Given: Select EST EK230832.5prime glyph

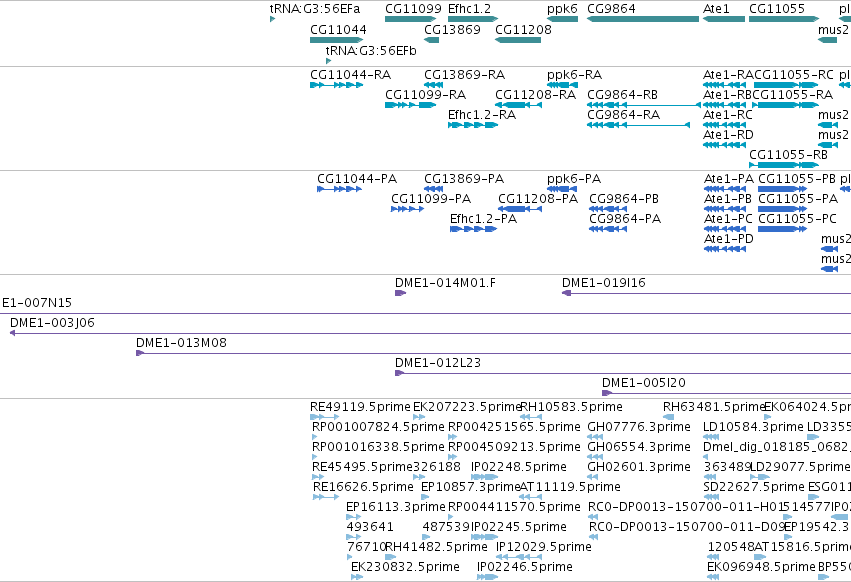Looking at the screenshot, I should tap(356, 577).
